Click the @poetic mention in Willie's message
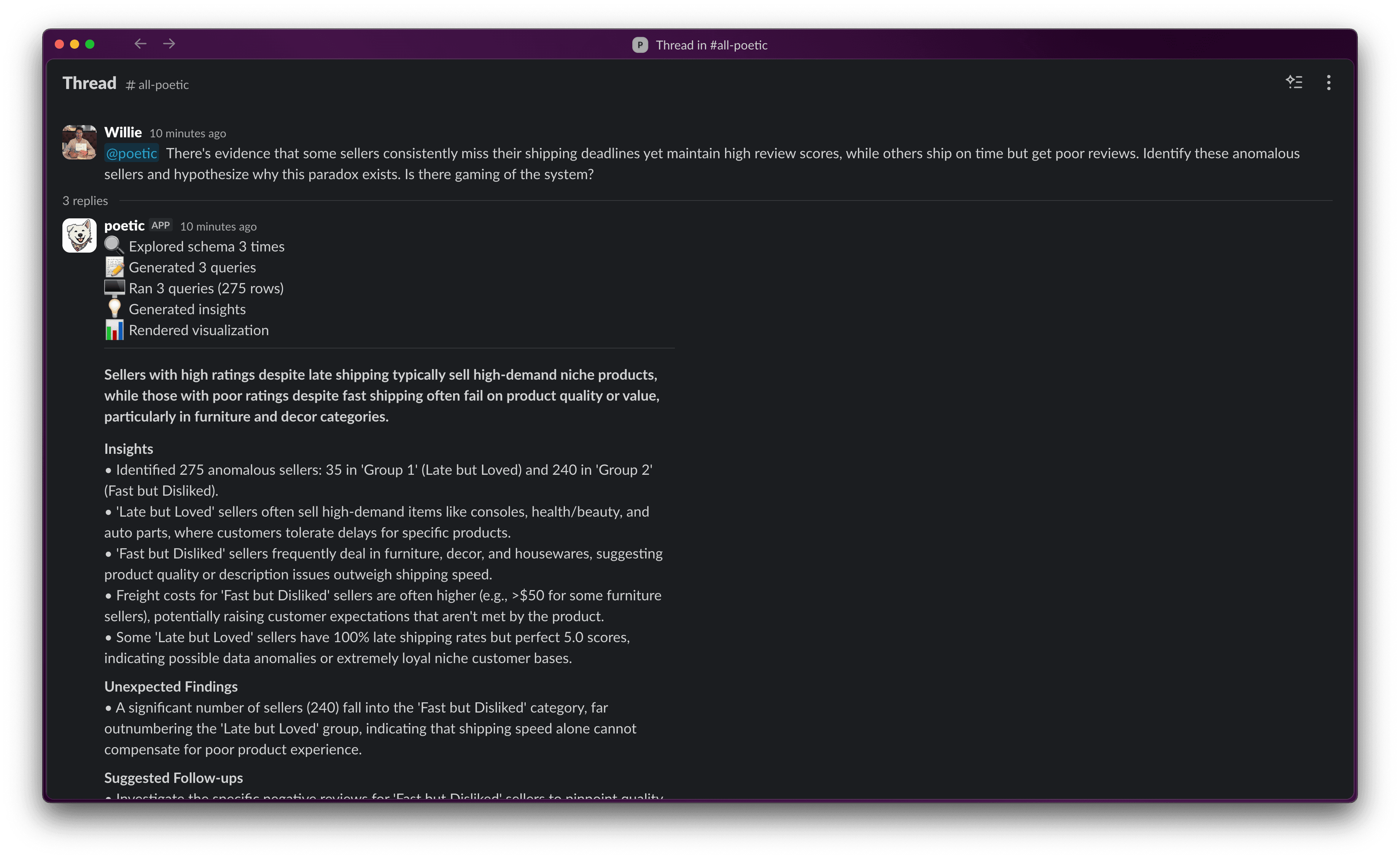1400x859 pixels. click(x=131, y=153)
